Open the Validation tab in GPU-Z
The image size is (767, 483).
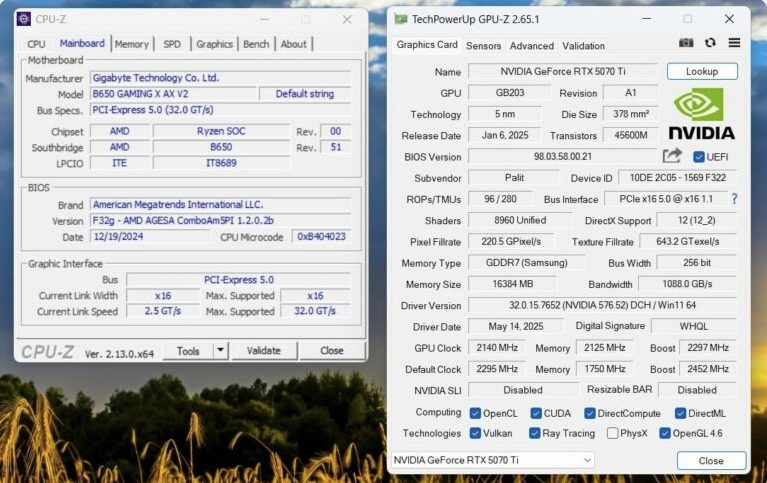583,46
